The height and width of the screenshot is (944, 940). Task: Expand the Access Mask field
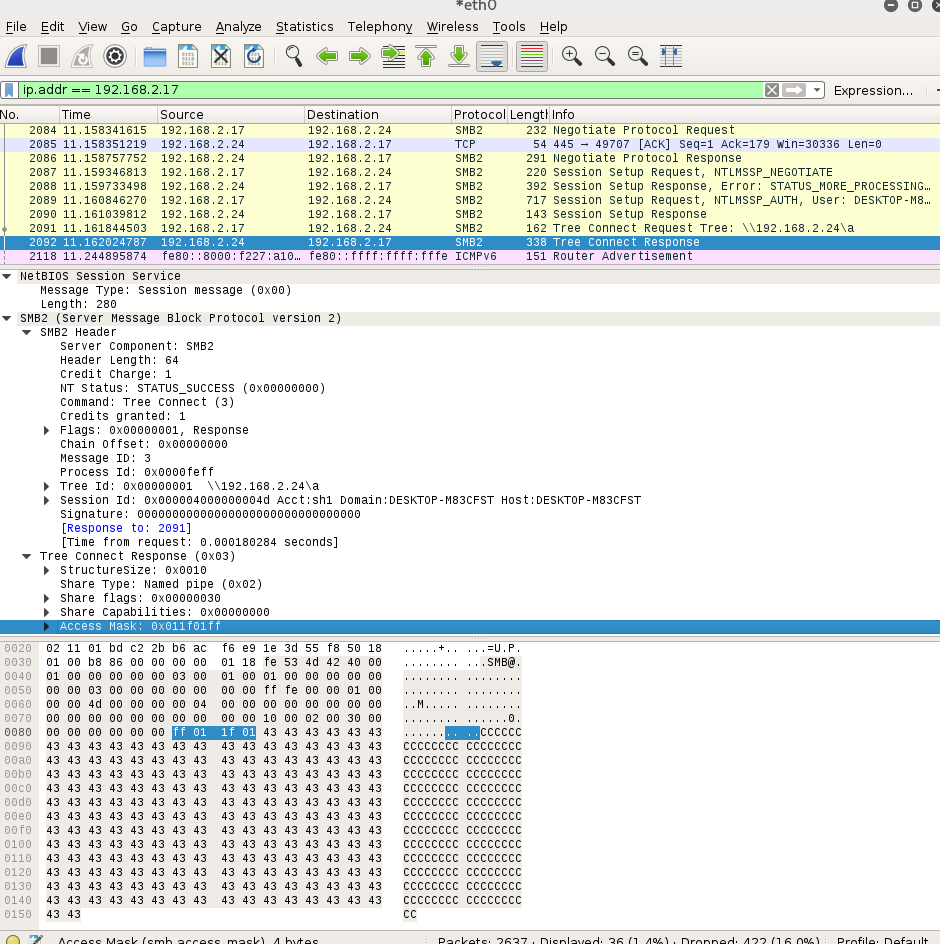point(47,627)
